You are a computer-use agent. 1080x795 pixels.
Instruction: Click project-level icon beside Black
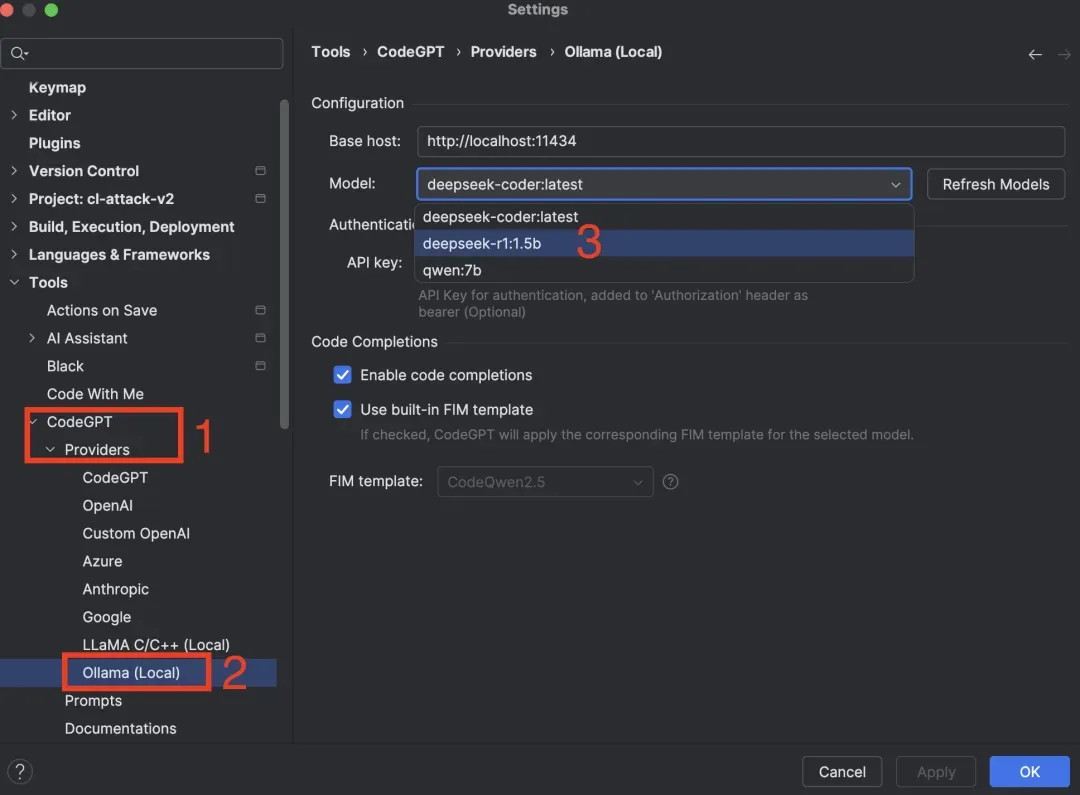coord(261,367)
